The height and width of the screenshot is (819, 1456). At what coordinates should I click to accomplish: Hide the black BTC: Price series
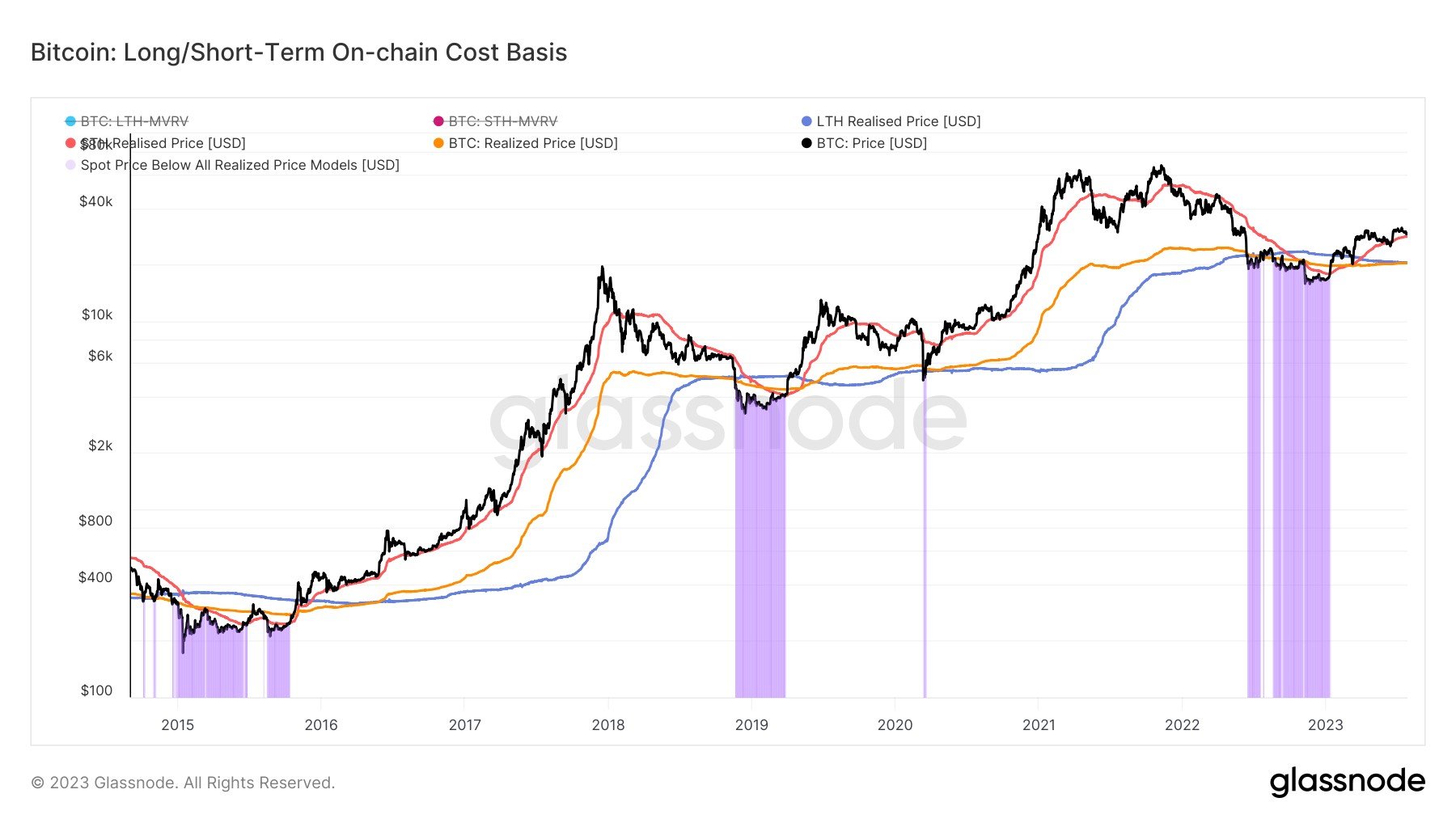click(871, 143)
